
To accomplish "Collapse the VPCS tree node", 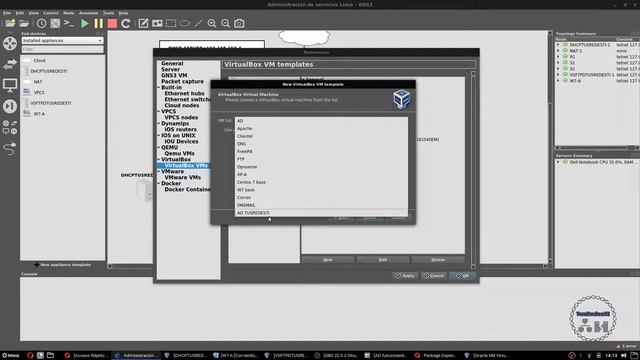I will (x=159, y=111).
